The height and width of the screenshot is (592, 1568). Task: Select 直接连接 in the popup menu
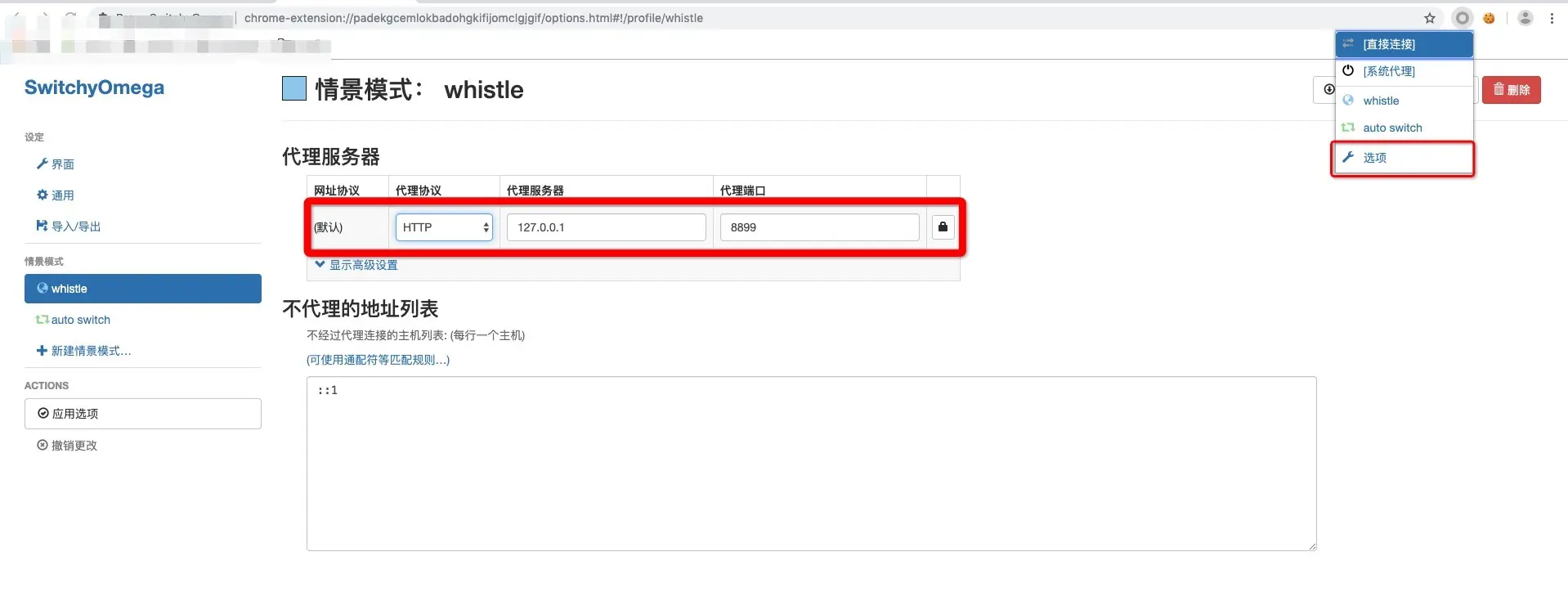click(1404, 44)
